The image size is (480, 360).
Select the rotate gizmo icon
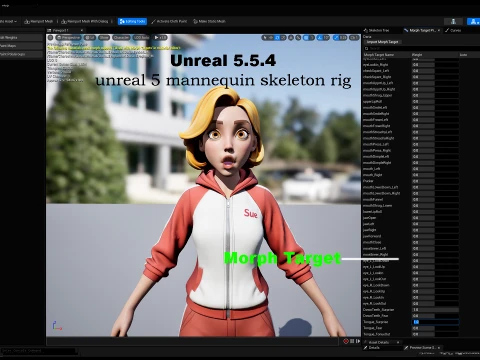(x=277, y=38)
